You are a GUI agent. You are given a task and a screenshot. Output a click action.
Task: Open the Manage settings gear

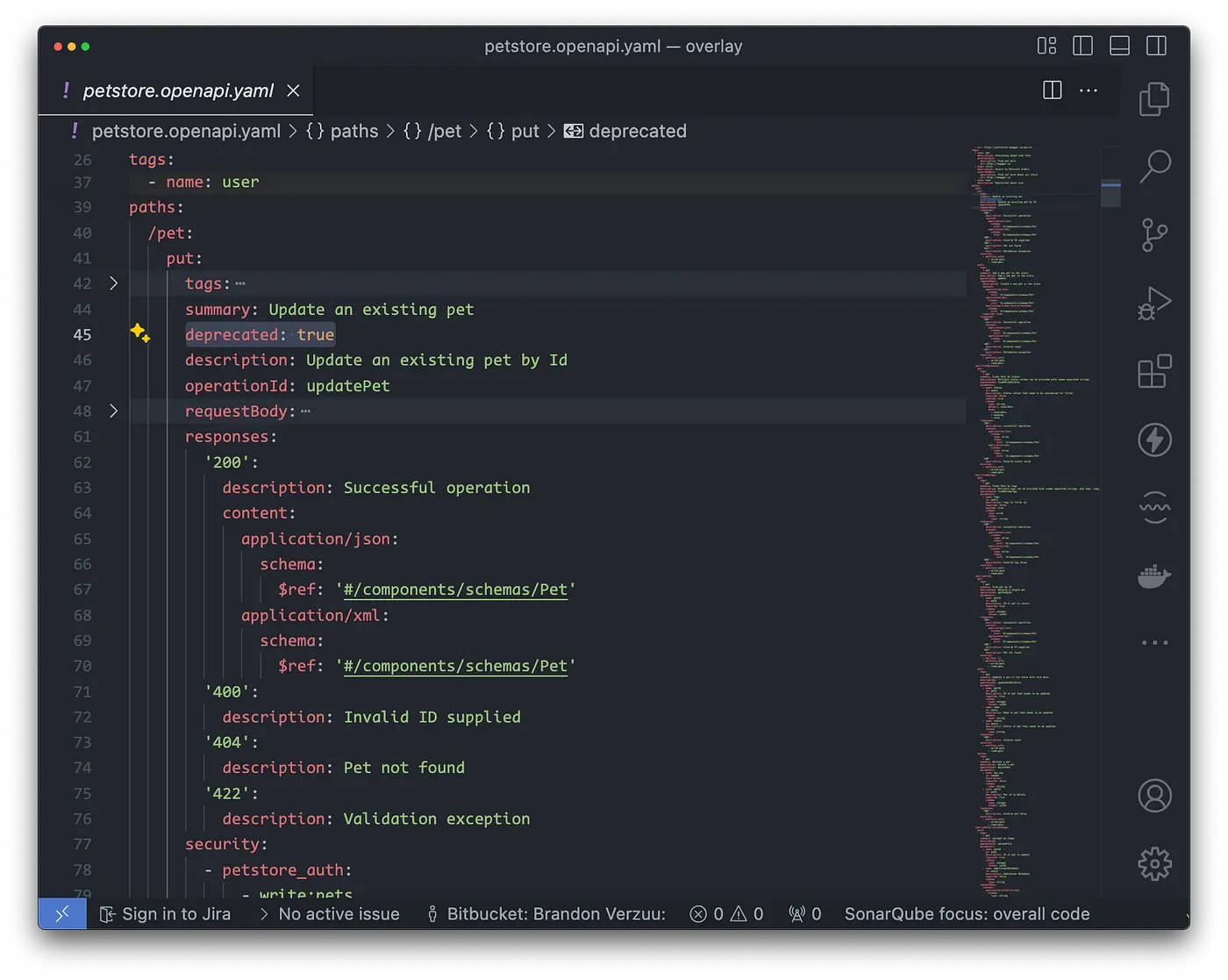(x=1155, y=863)
